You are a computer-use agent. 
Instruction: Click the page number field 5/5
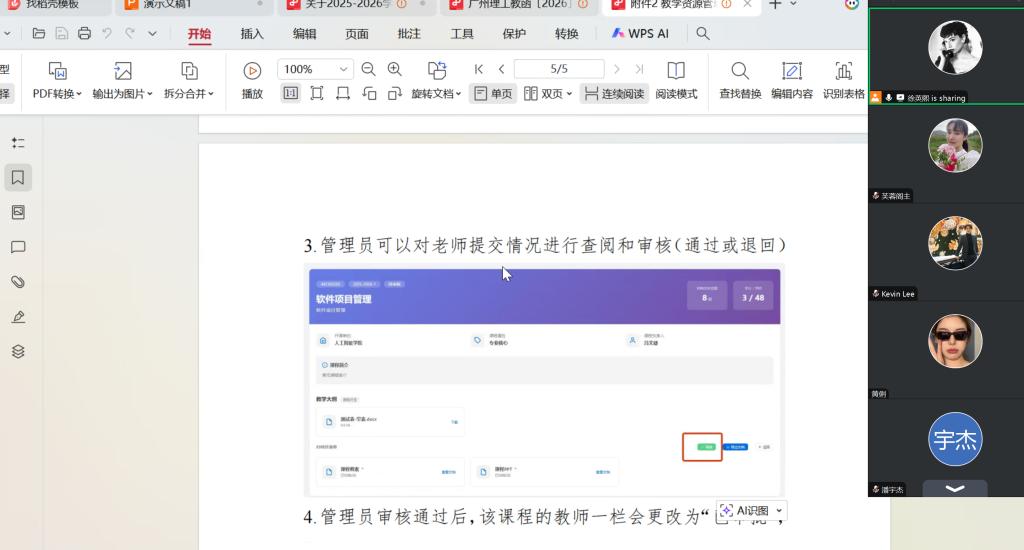(559, 69)
